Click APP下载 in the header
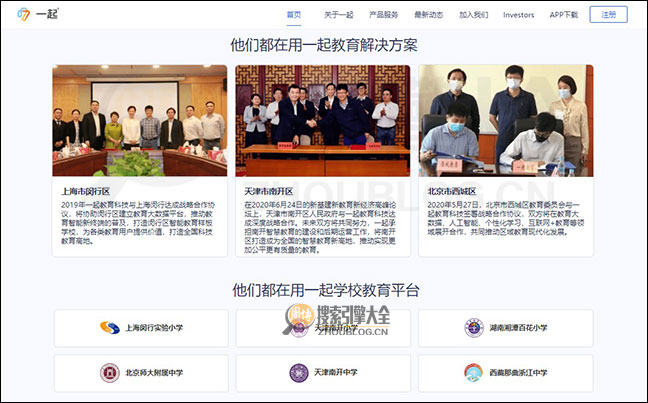This screenshot has height=403, width=648. tap(564, 15)
